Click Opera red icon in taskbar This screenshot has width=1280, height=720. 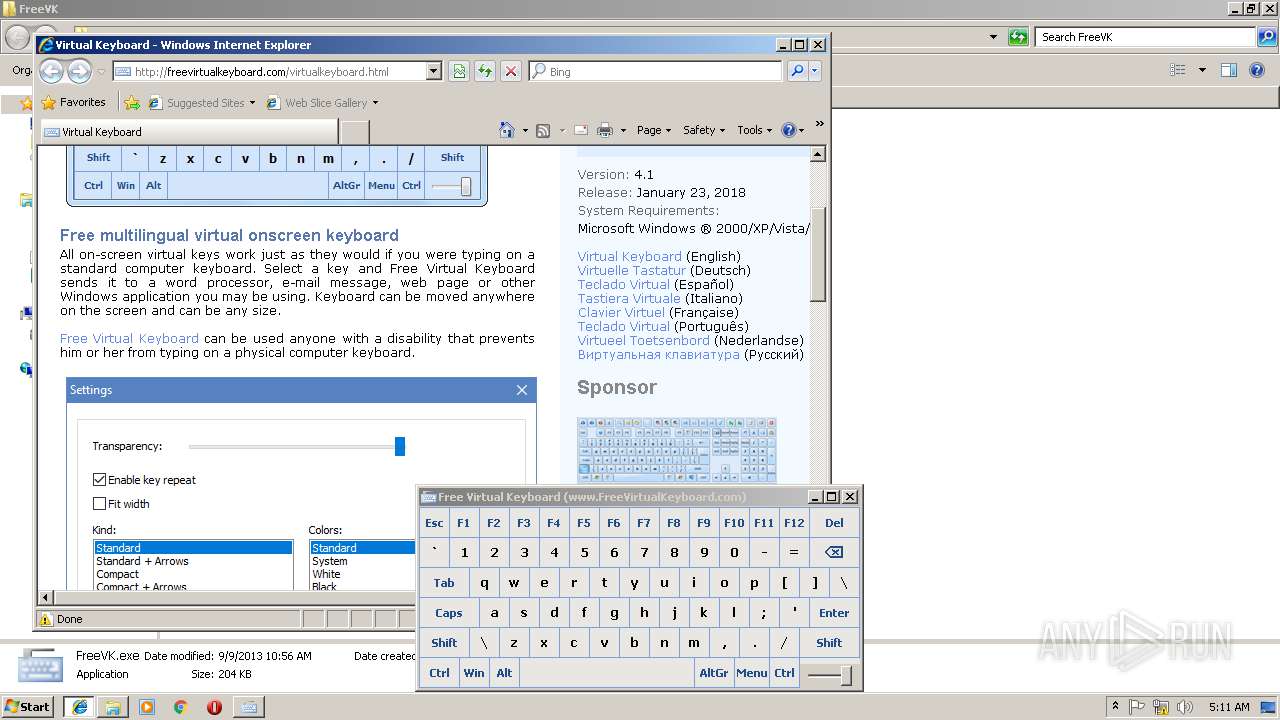point(214,707)
